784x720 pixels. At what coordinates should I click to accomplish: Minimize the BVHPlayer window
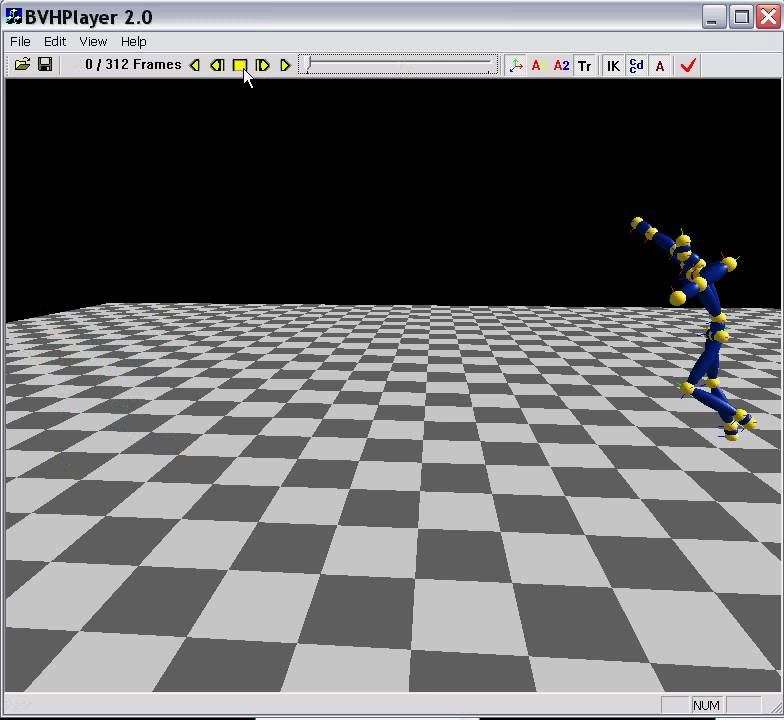pyautogui.click(x=714, y=17)
